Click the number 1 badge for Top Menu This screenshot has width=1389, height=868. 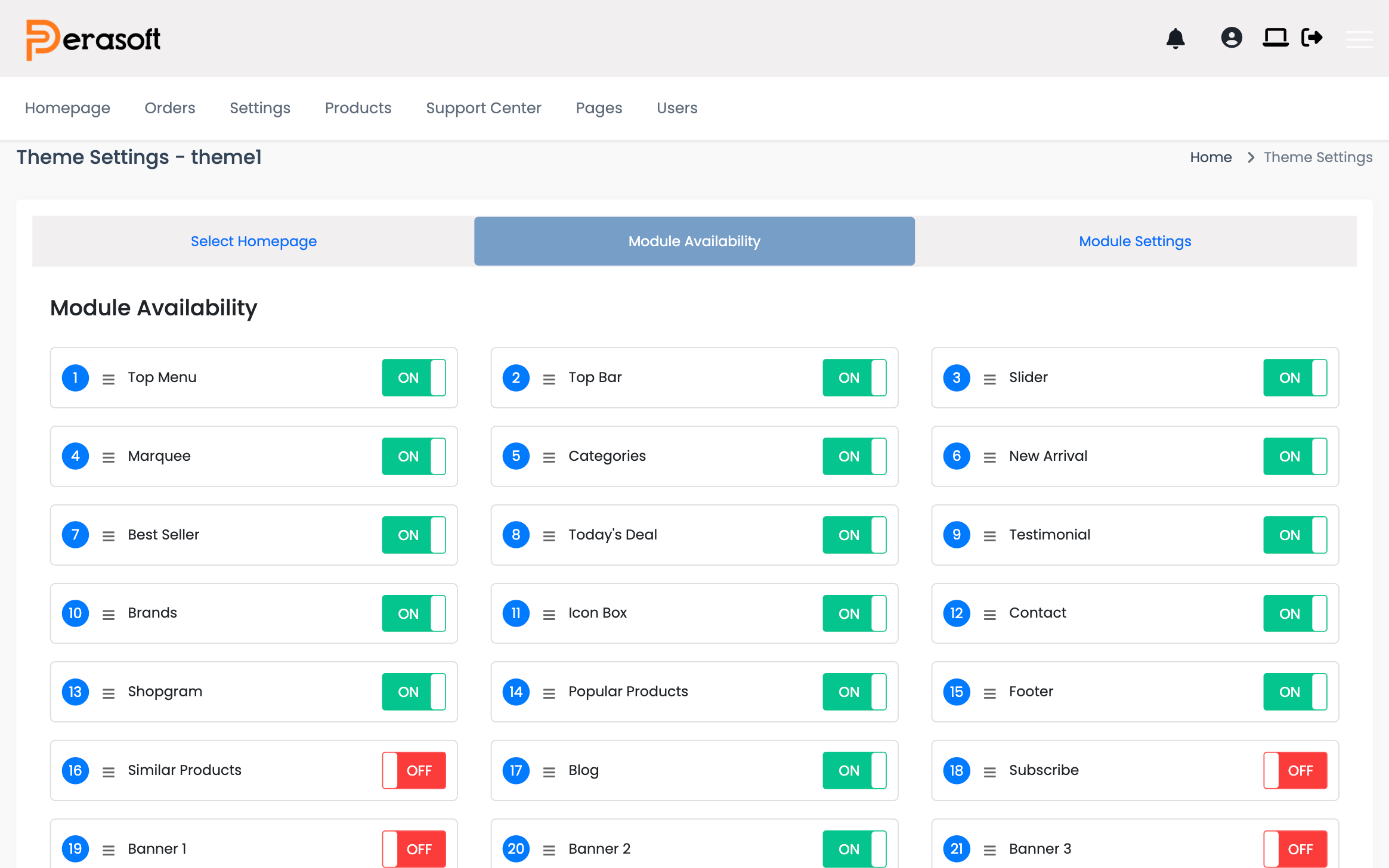[76, 378]
